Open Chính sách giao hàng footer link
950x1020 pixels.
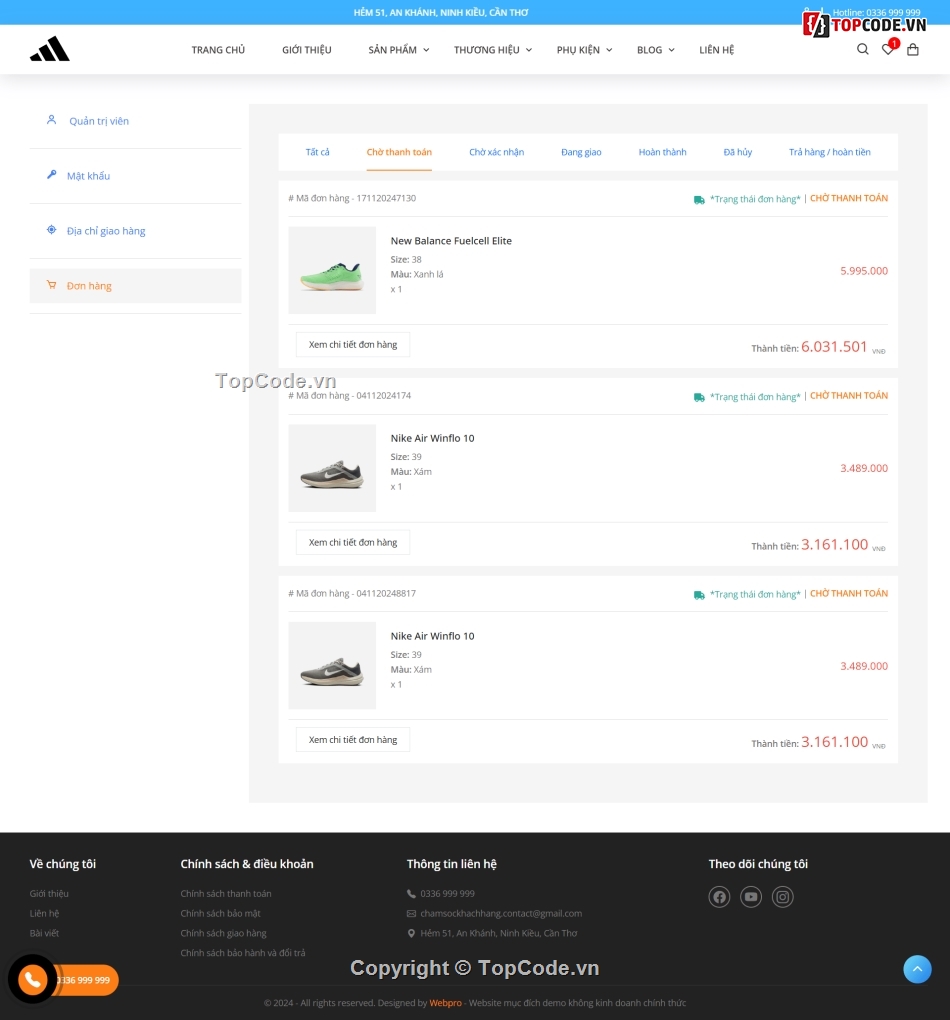[x=223, y=933]
